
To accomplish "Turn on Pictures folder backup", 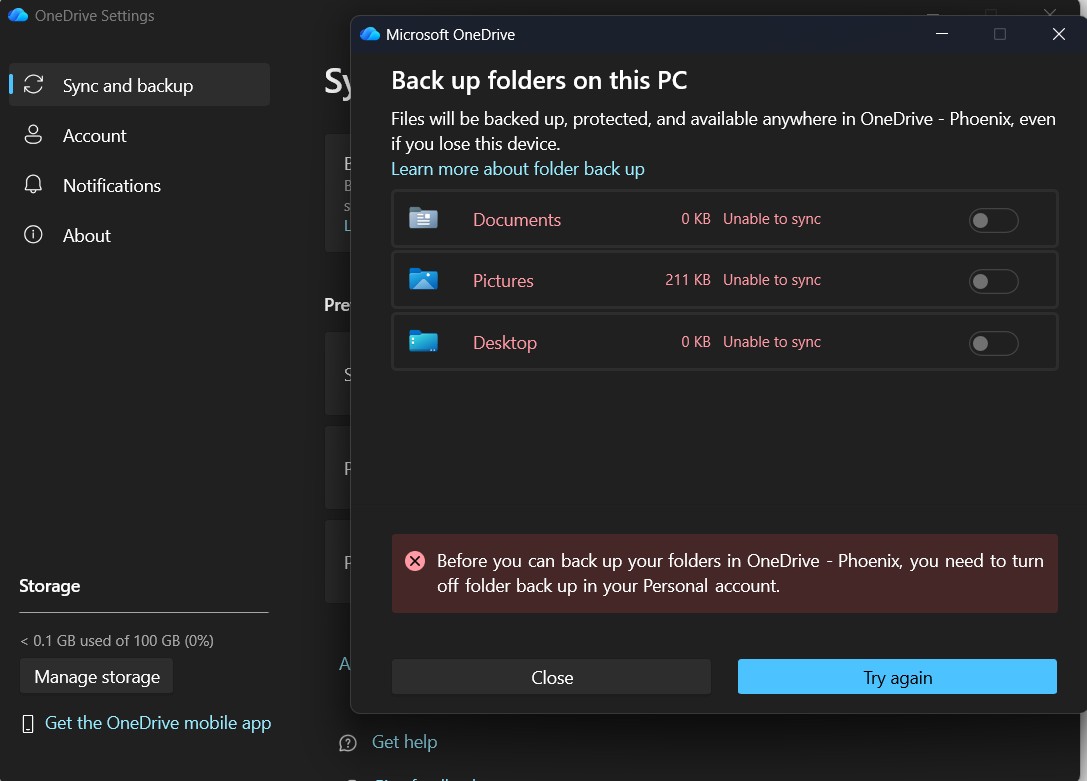I will click(993, 281).
